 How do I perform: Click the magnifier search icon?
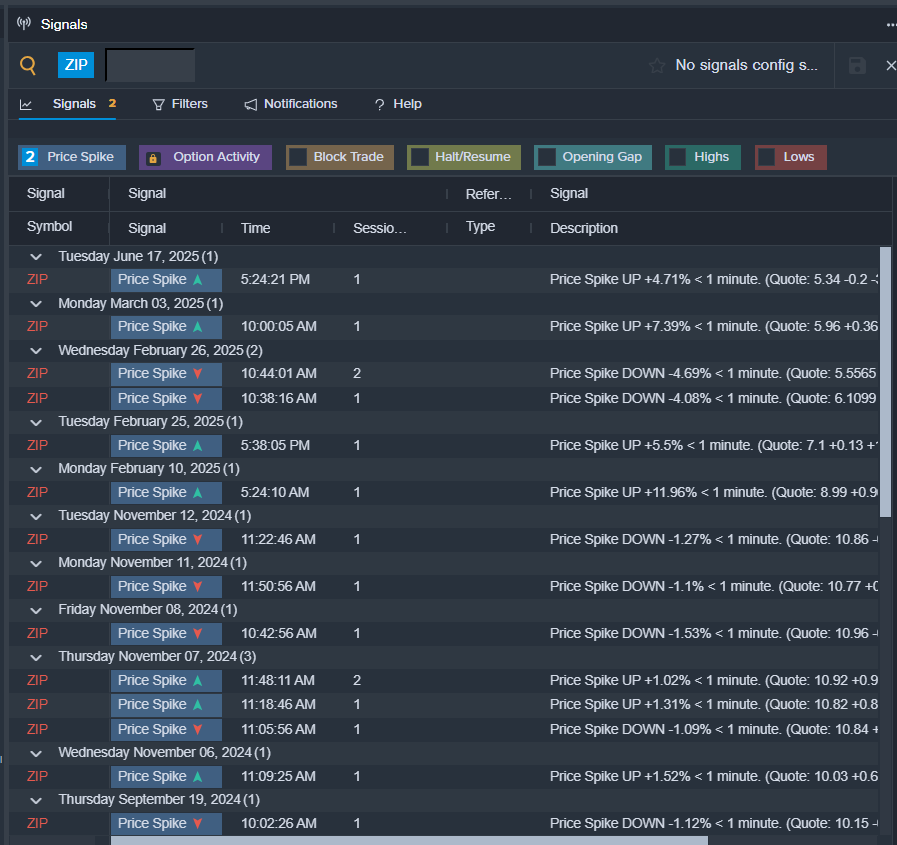(x=28, y=65)
